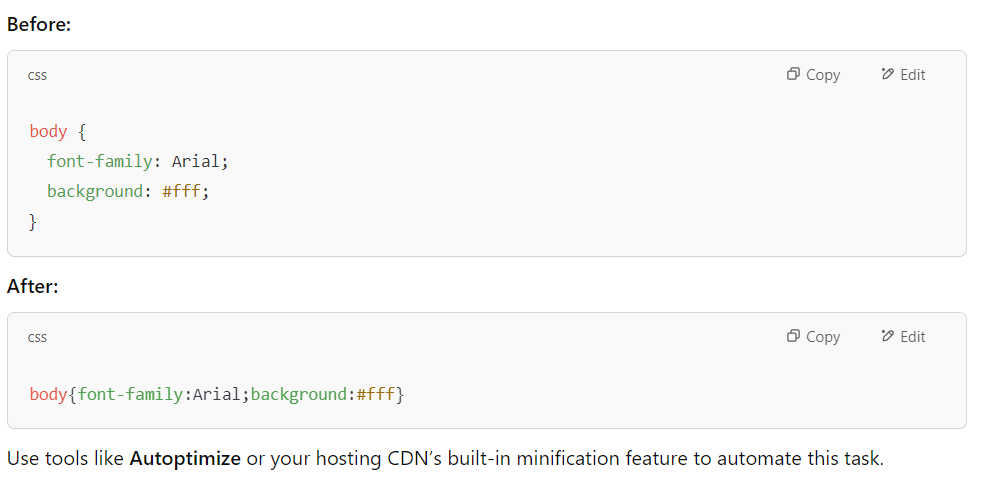Screen dimensions: 987x481
Task: Click the css language label in the After block
Action: (x=37, y=337)
